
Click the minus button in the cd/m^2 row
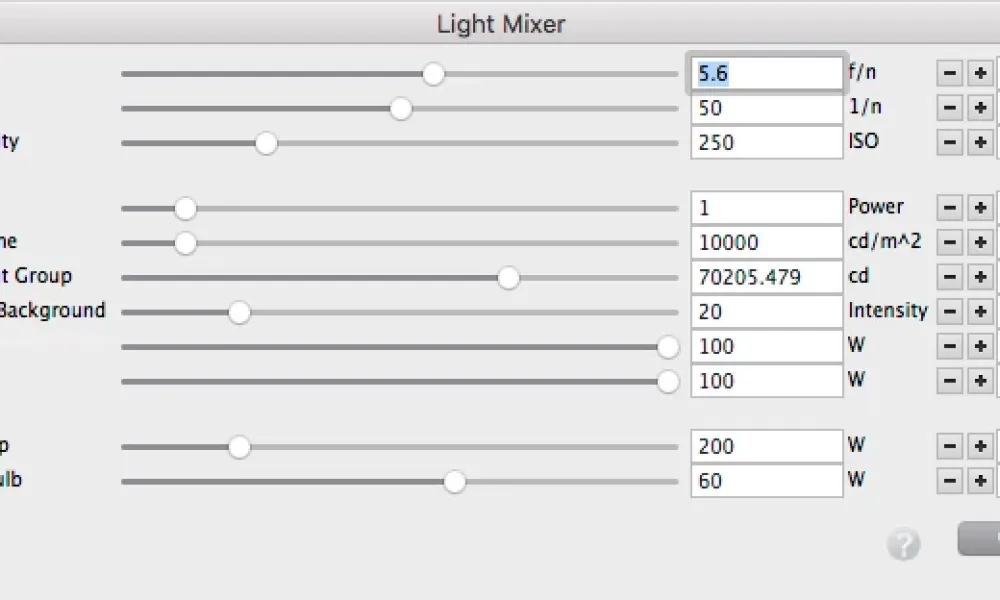[950, 242]
